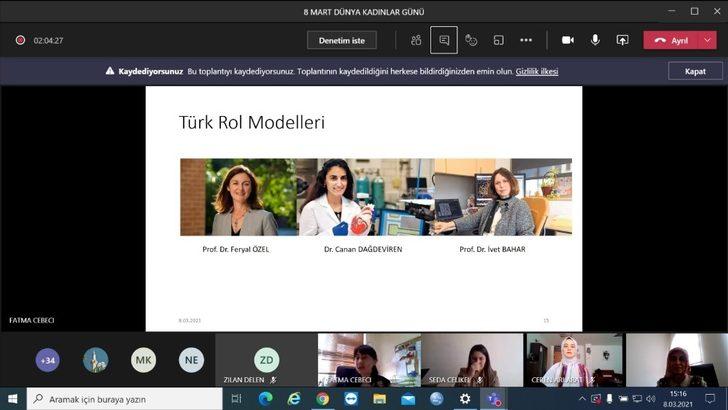Open the taskbar clock showing 15:16
Screen dimensions: 728x410
678,399
